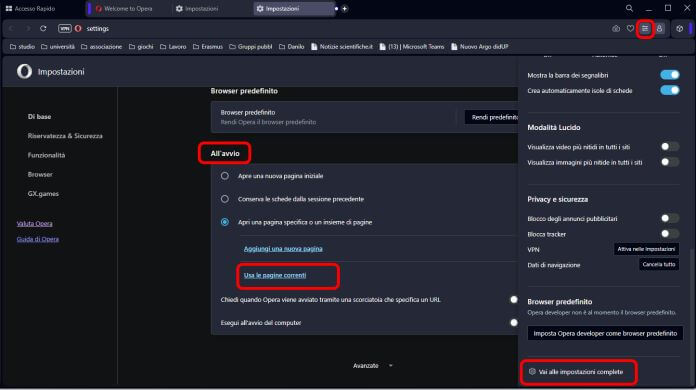696x390 pixels.
Task: Go back to previous page
Action: tap(11, 28)
